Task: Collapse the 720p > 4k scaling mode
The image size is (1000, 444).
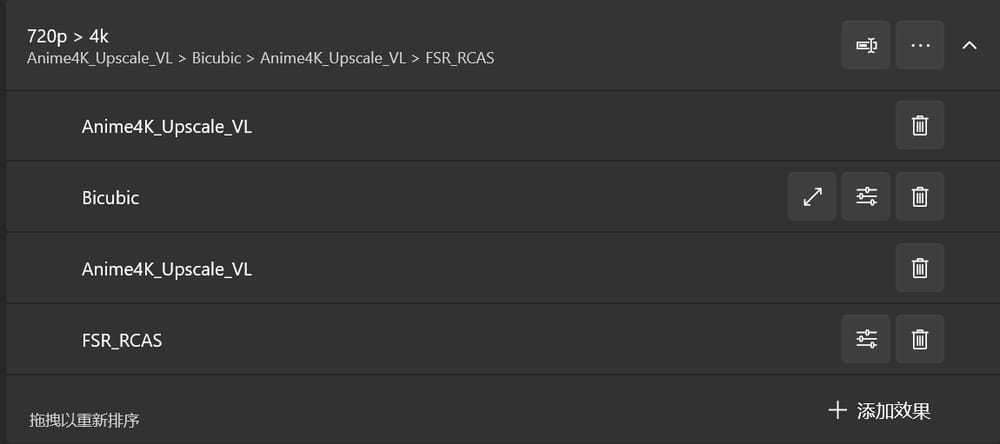Action: 969,45
